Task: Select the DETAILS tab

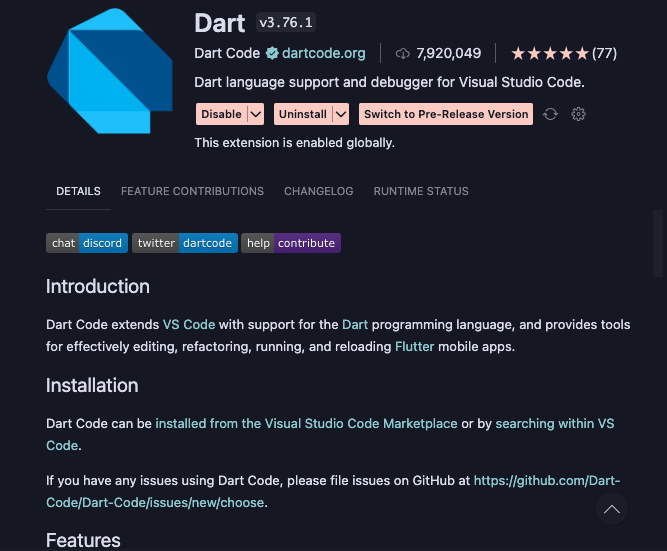Action: [78, 191]
